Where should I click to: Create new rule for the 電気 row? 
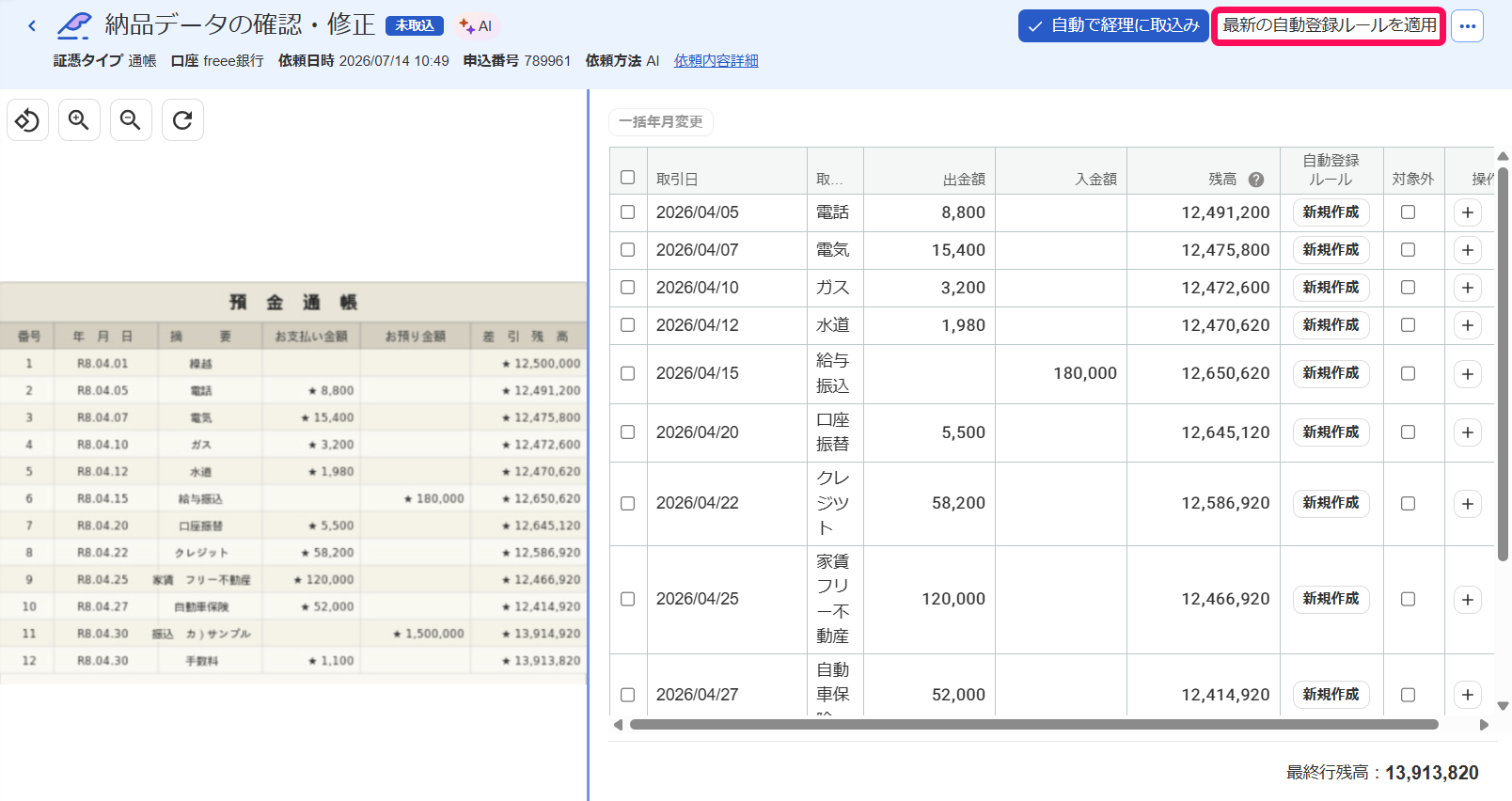pos(1331,250)
